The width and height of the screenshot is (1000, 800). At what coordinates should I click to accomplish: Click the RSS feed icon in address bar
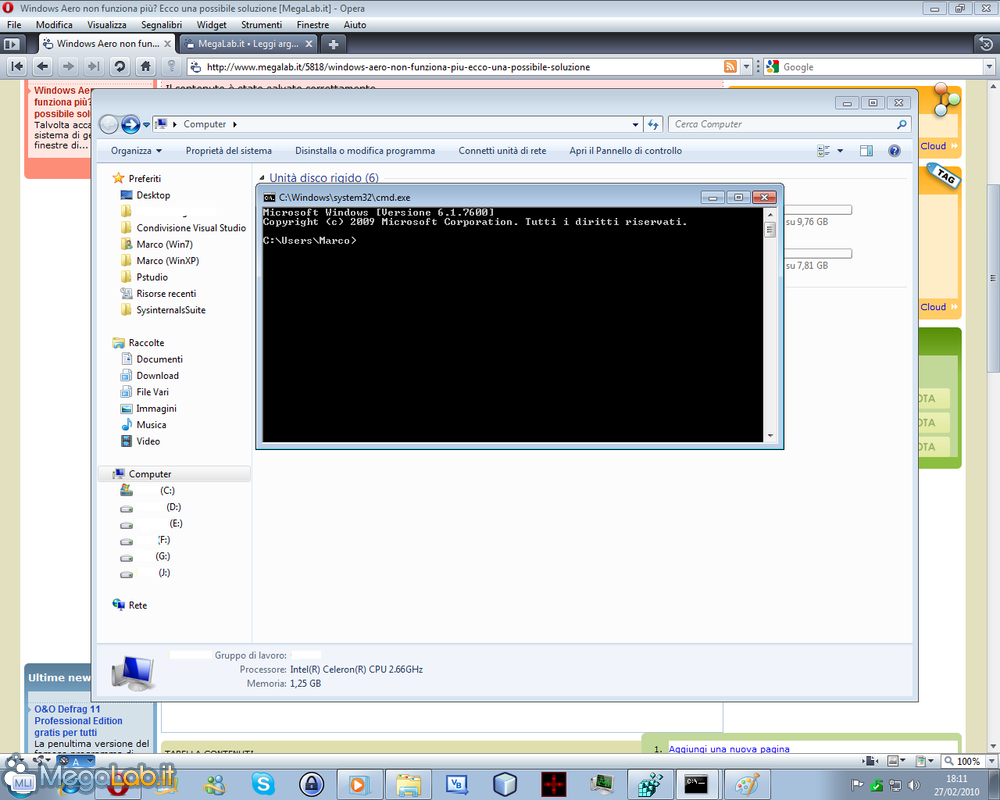(x=730, y=66)
